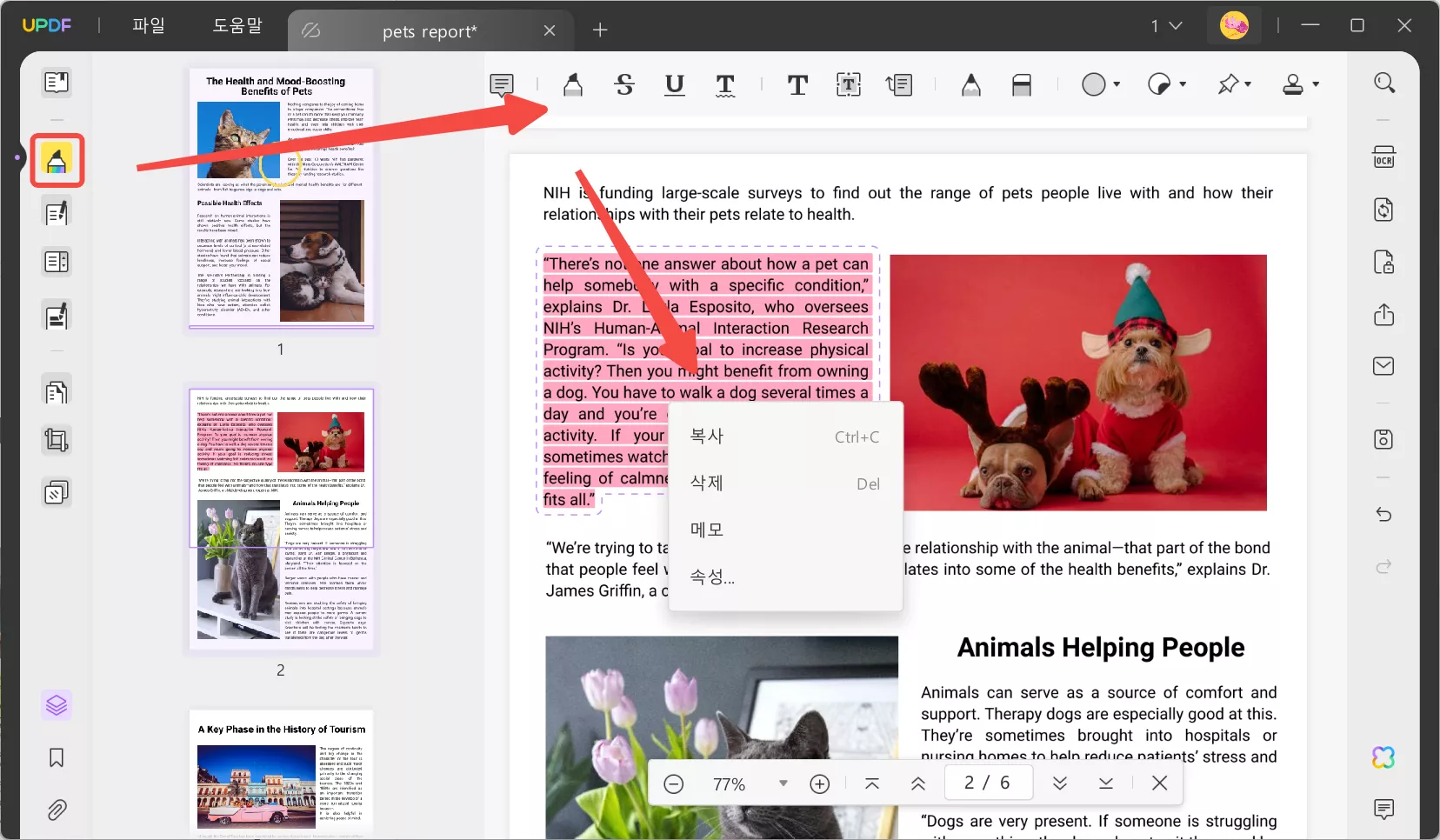Viewport: 1440px width, 840px height.
Task: Zoom out with the minus button
Action: click(674, 784)
